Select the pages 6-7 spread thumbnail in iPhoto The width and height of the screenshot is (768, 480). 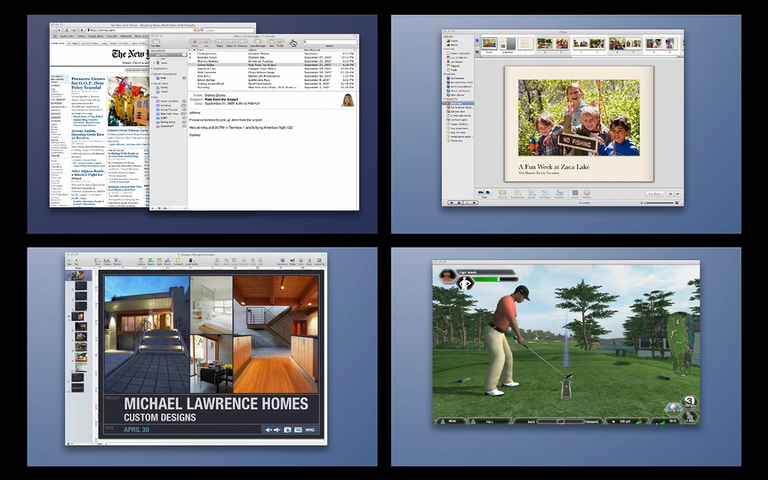pyautogui.click(x=625, y=44)
